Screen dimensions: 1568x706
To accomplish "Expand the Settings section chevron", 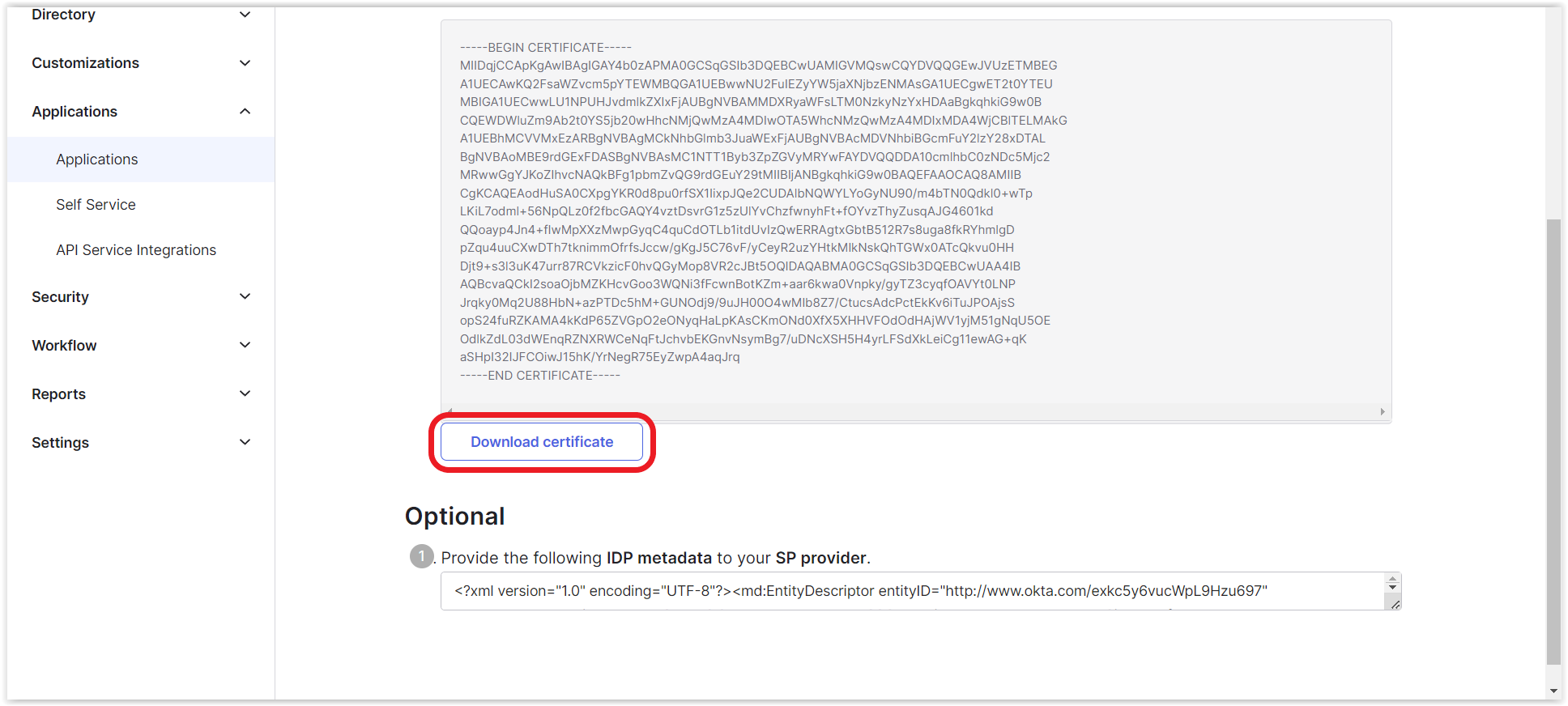I will 245,442.
